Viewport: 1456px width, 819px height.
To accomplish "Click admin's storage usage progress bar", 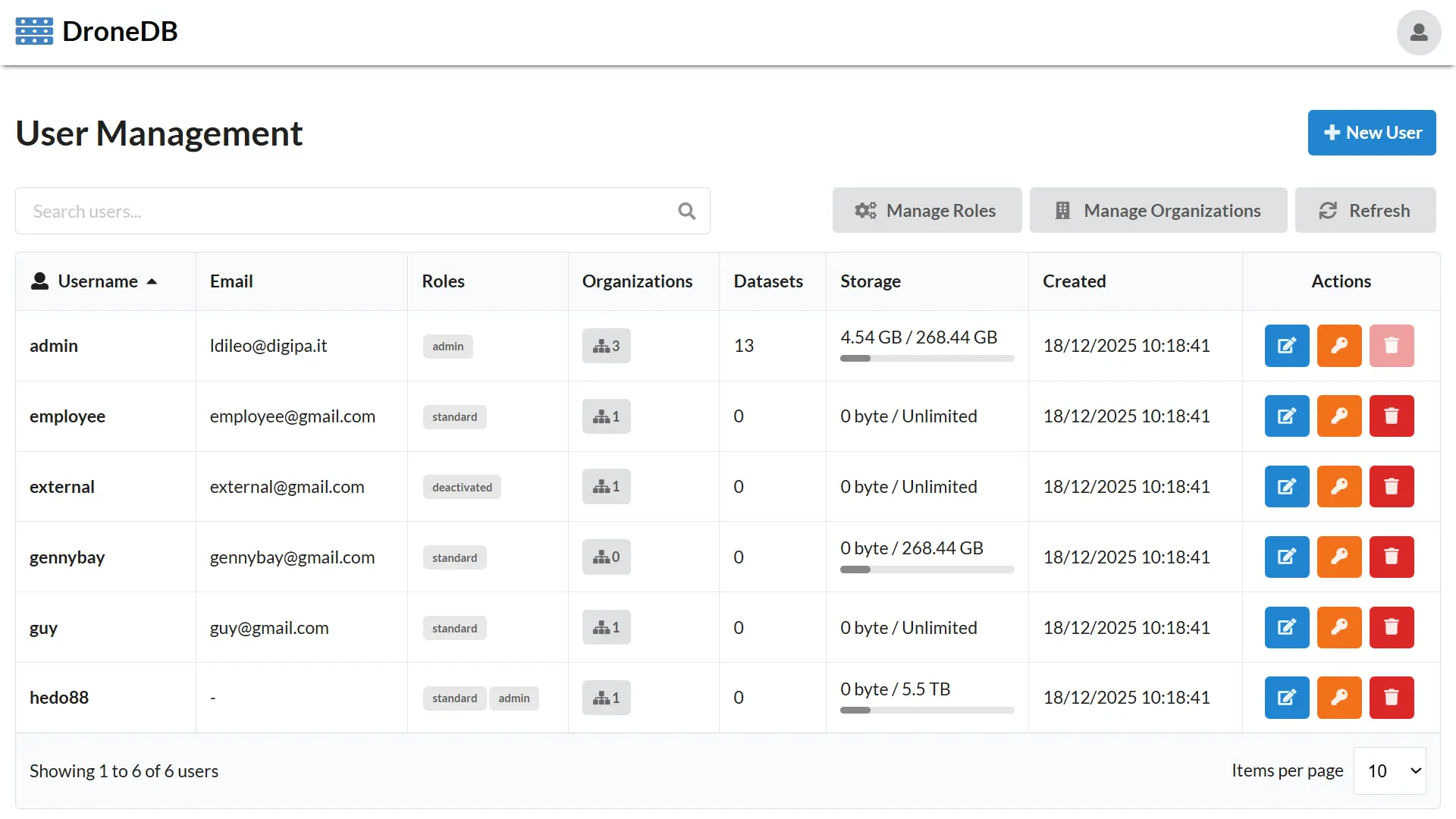I will (x=926, y=359).
